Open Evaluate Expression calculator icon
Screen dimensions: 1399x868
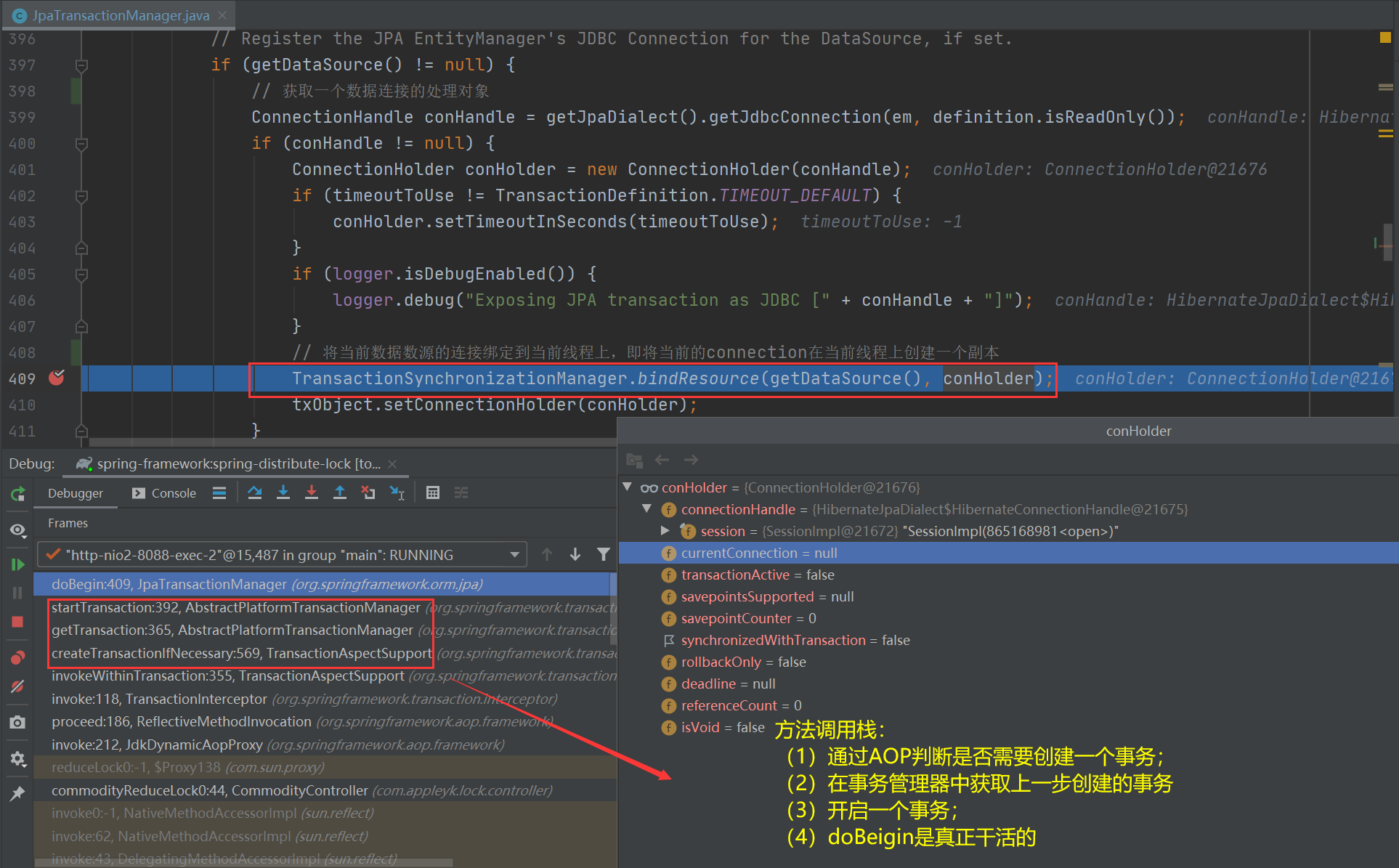point(433,493)
